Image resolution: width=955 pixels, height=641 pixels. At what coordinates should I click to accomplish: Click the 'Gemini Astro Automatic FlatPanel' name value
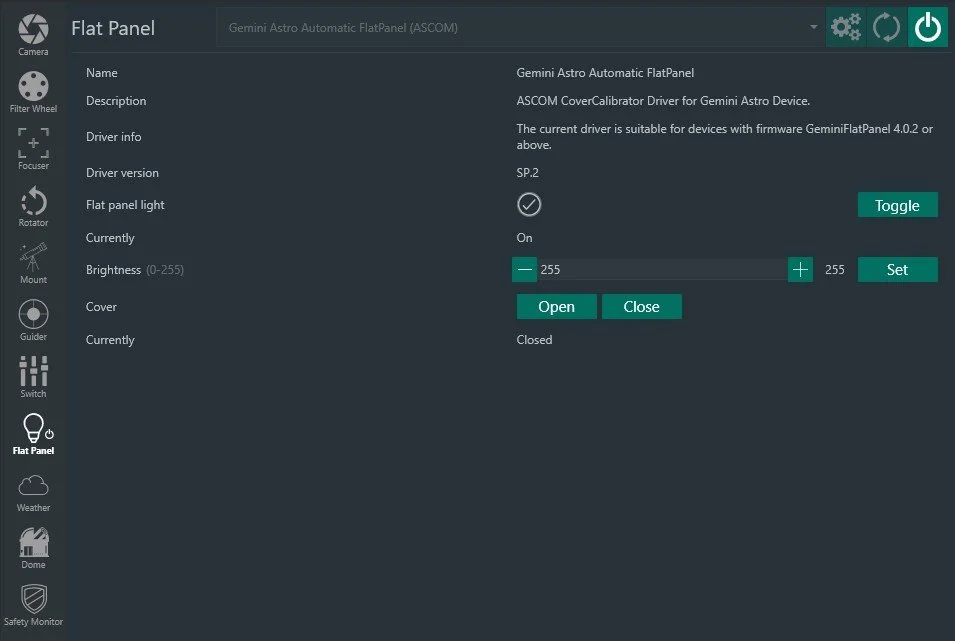click(605, 73)
